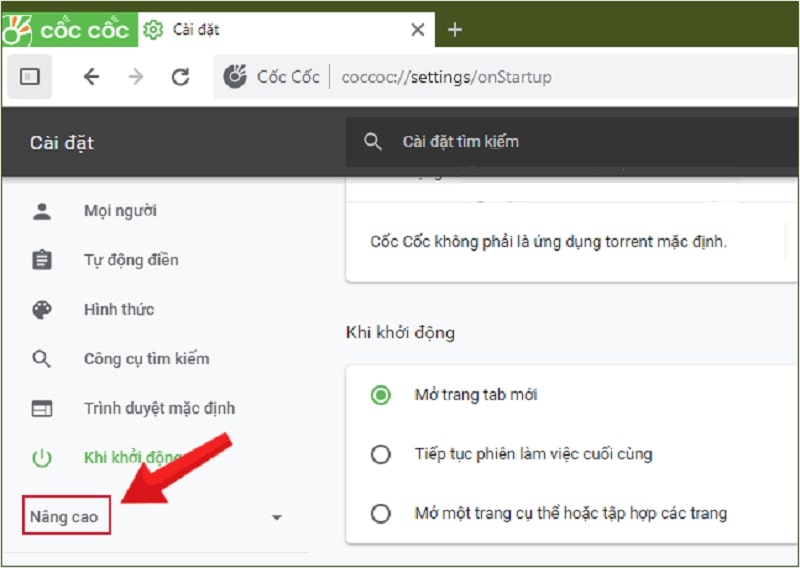Click the settings gear icon on the Cài đặt tab

tap(153, 30)
